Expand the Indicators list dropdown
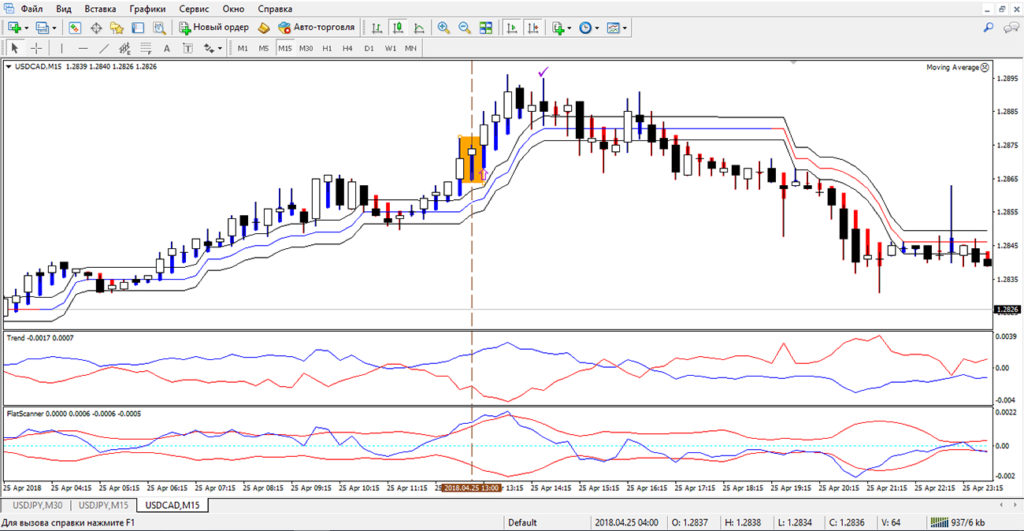 pyautogui.click(x=561, y=28)
